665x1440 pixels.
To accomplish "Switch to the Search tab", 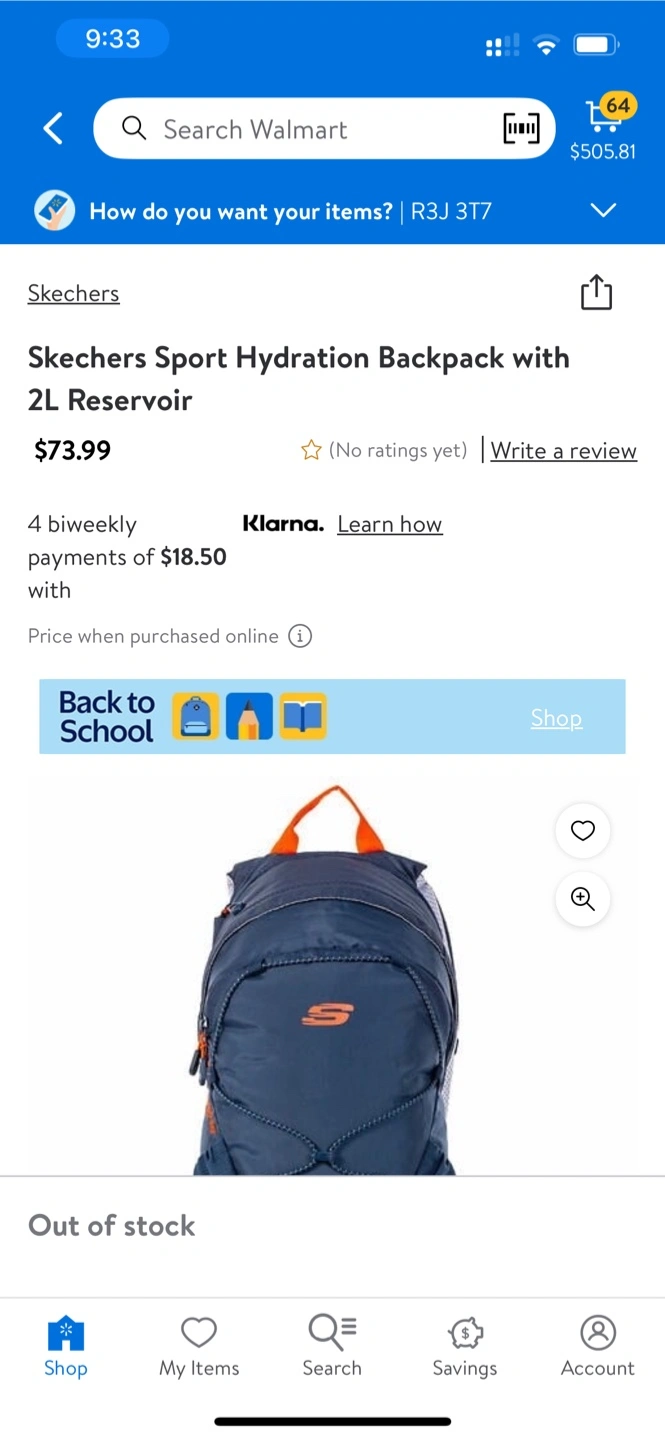I will point(332,1347).
